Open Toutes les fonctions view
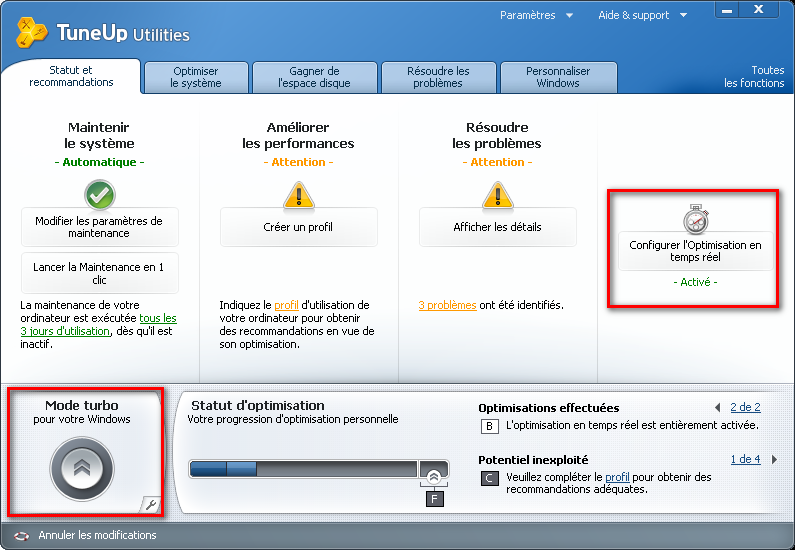 pyautogui.click(x=754, y=77)
